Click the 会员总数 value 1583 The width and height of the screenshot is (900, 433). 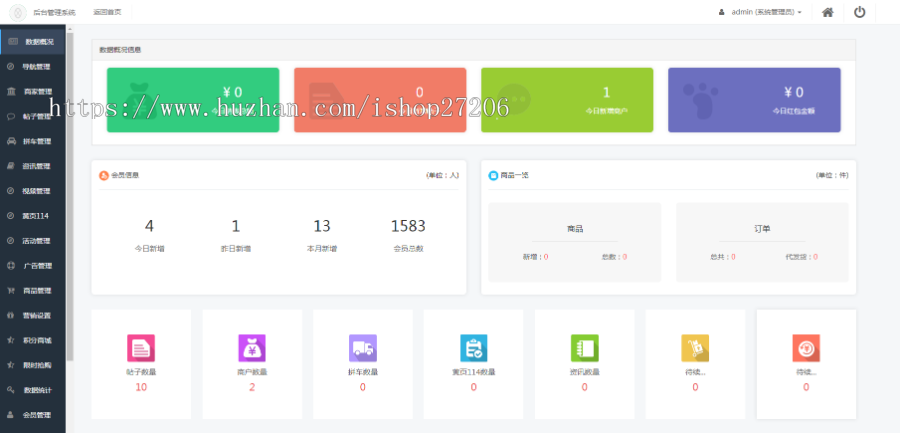pyautogui.click(x=408, y=226)
